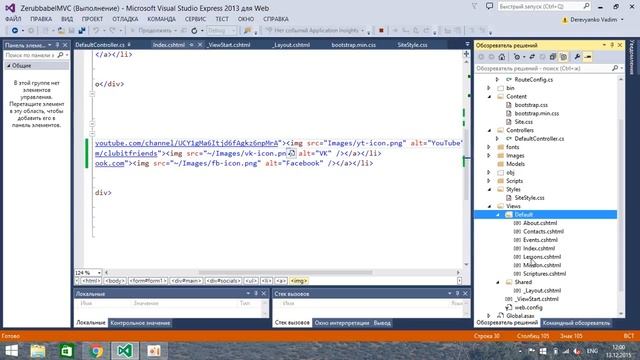The image size is (640, 360).
Task: Click the Navigate Backward icon in main toolbar
Action: 15,31
